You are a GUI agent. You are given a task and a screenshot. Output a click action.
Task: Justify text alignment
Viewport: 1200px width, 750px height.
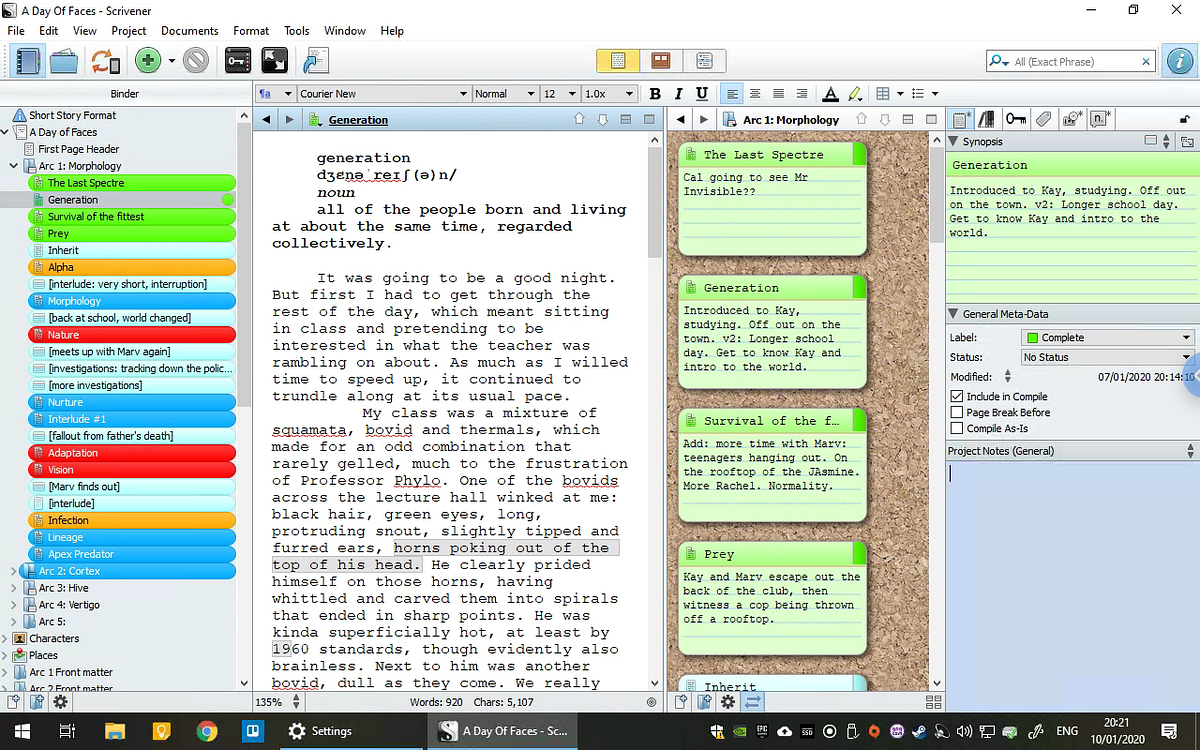pos(778,93)
